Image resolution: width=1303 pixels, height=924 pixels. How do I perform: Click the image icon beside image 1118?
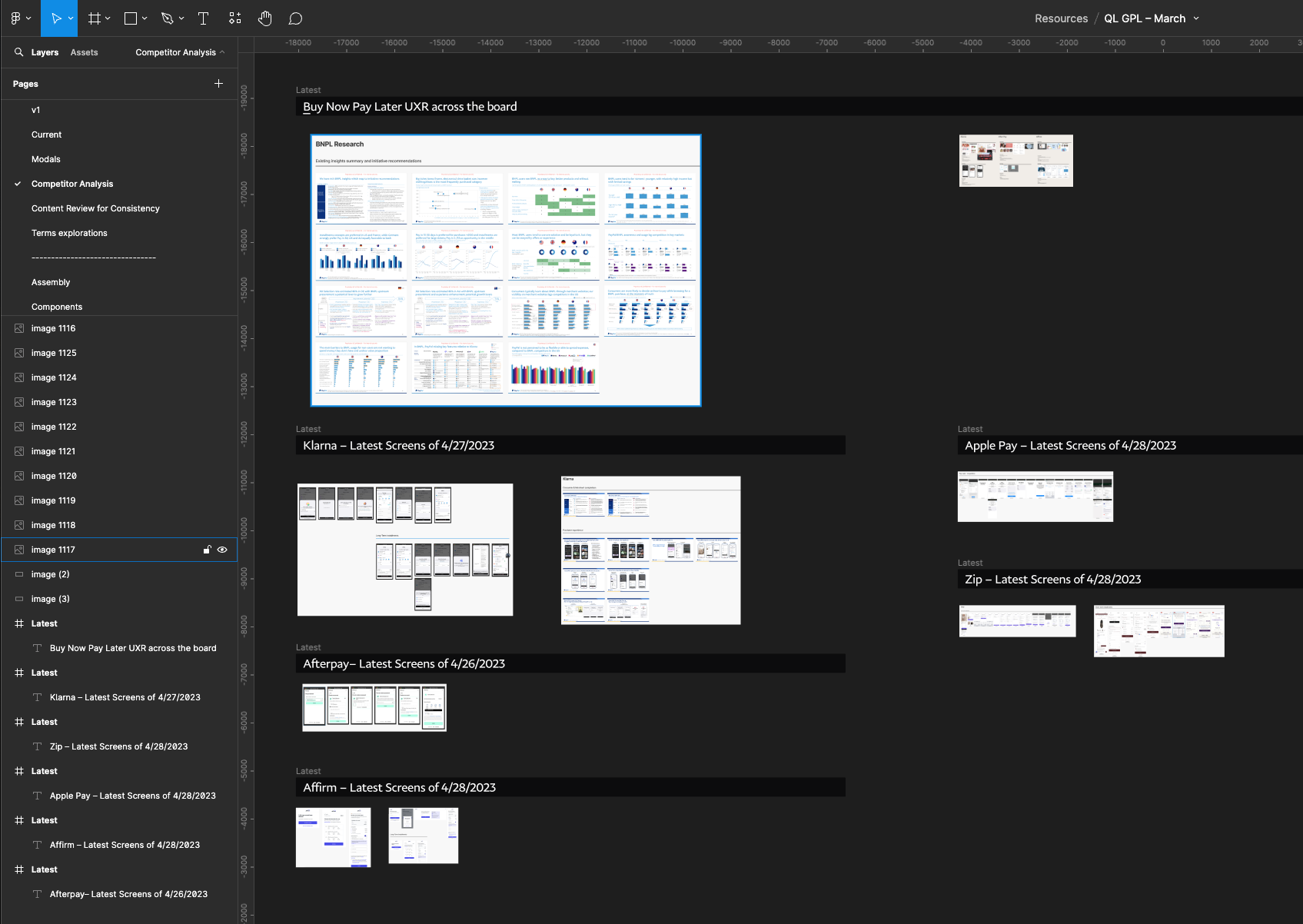coord(19,525)
